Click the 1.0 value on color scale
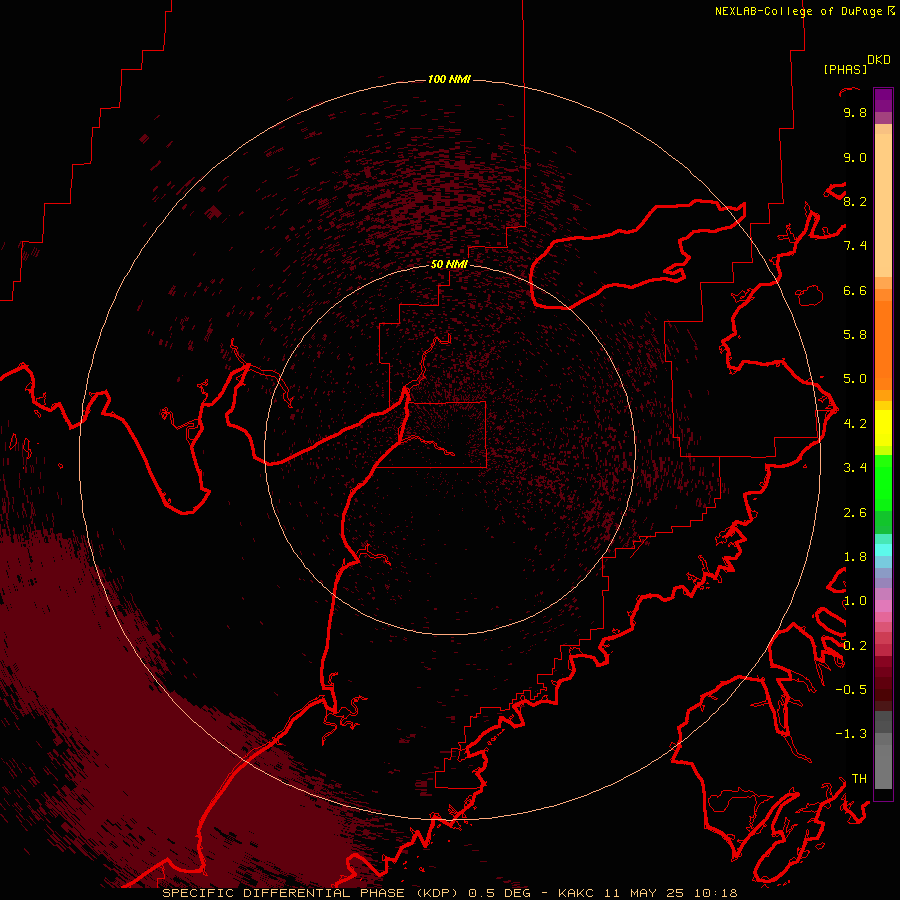The width and height of the screenshot is (900, 900). tap(855, 601)
